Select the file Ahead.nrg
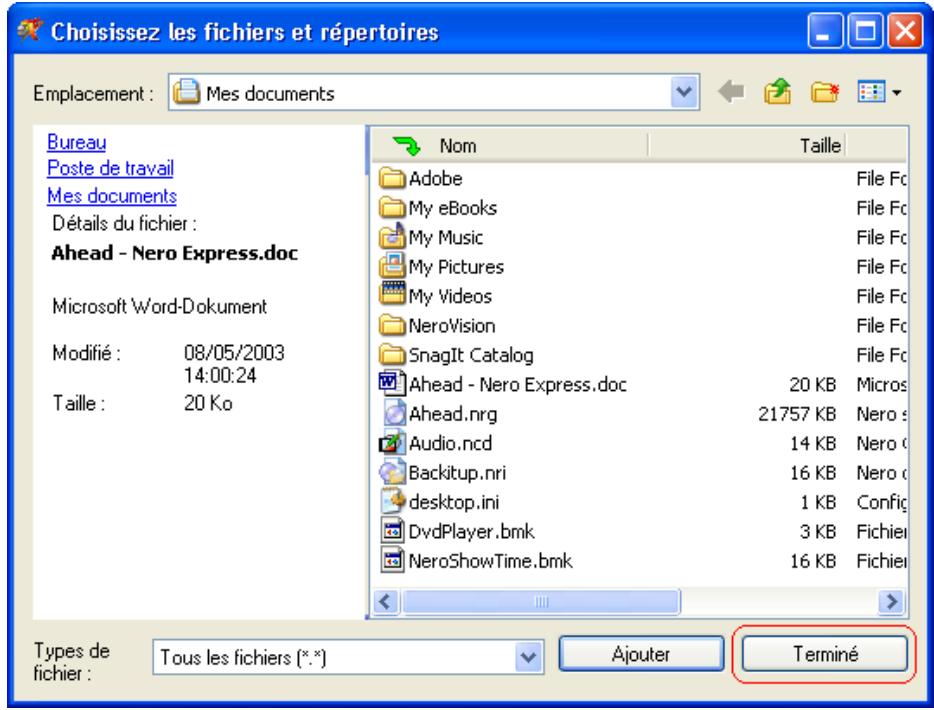This screenshot has height=710, width=934. 453,413
